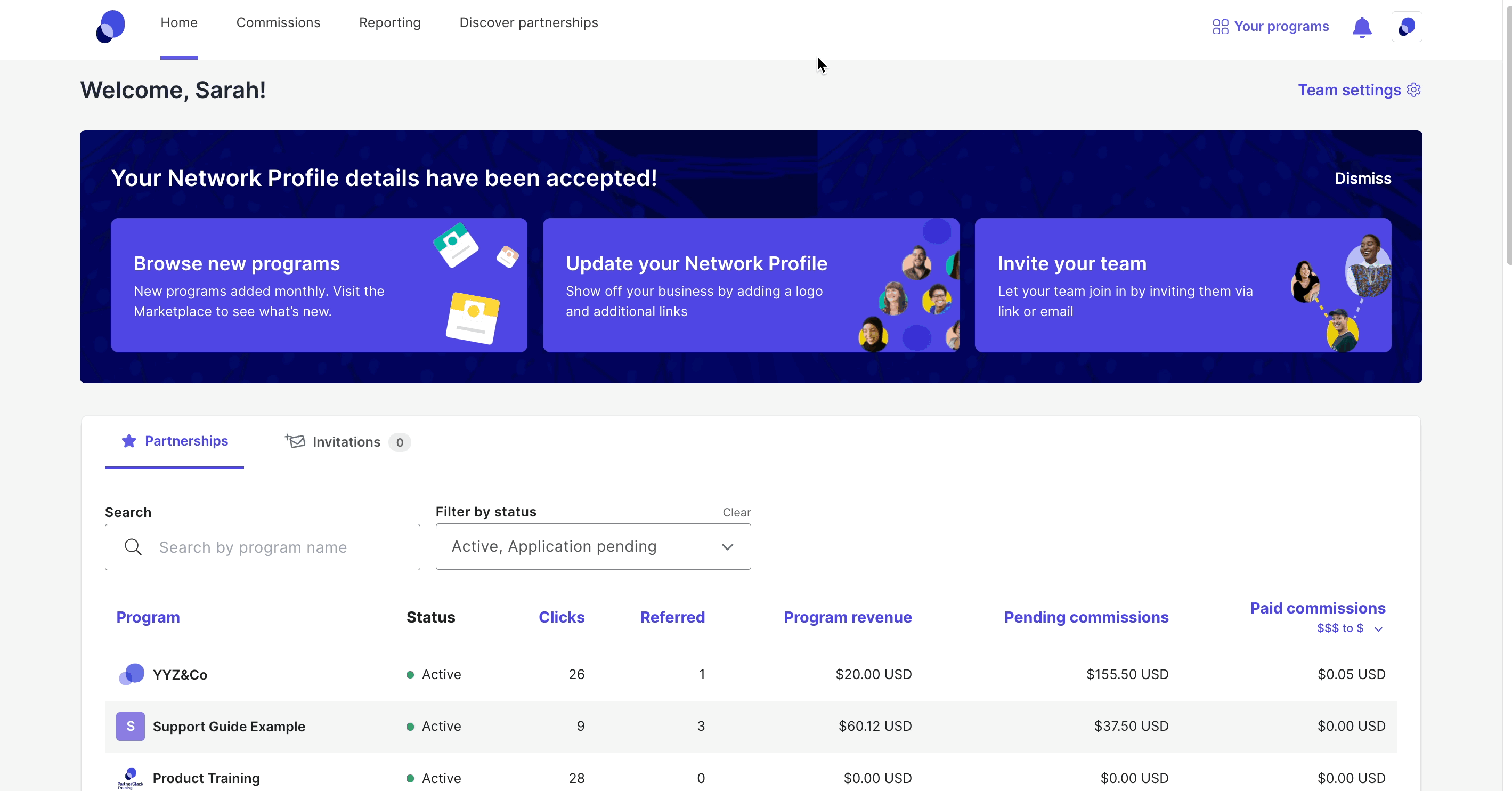The width and height of the screenshot is (1512, 791).
Task: Click the YYZ&Co program logo
Action: [131, 674]
